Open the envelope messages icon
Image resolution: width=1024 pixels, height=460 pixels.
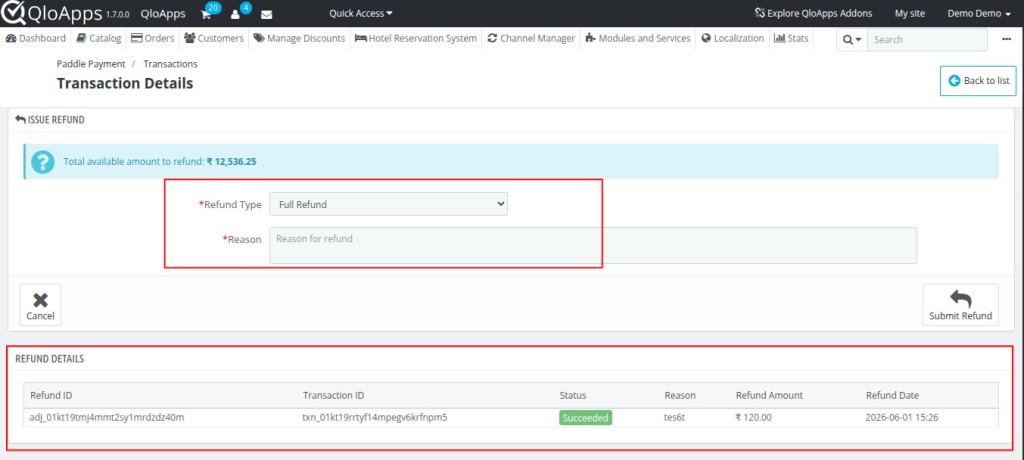tap(266, 14)
